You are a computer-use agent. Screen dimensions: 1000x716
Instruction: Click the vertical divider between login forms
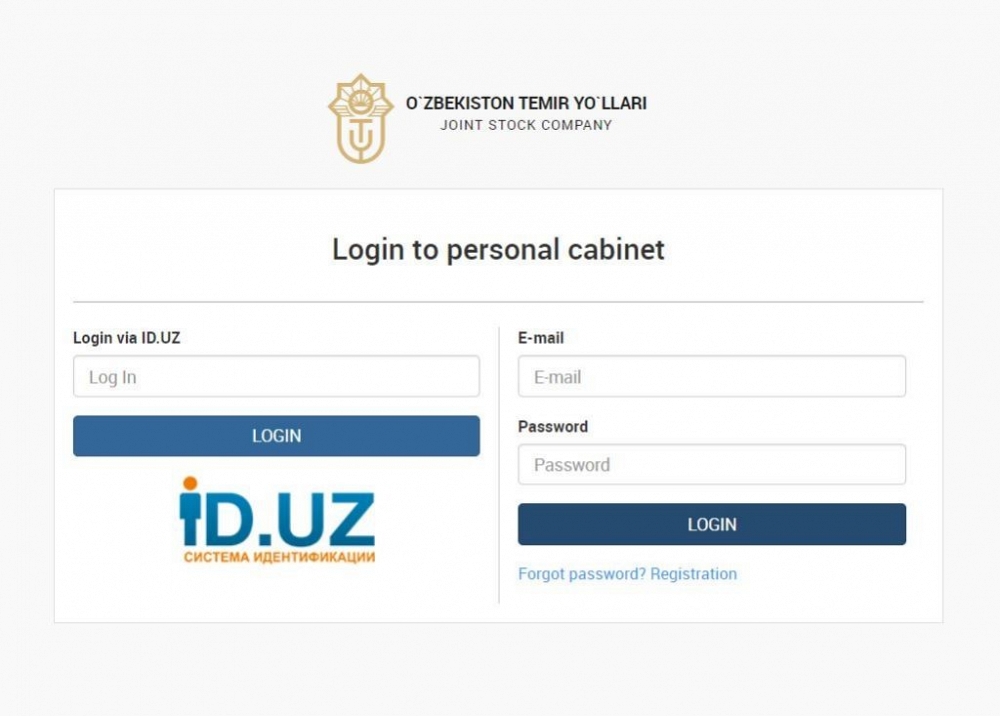coord(499,465)
